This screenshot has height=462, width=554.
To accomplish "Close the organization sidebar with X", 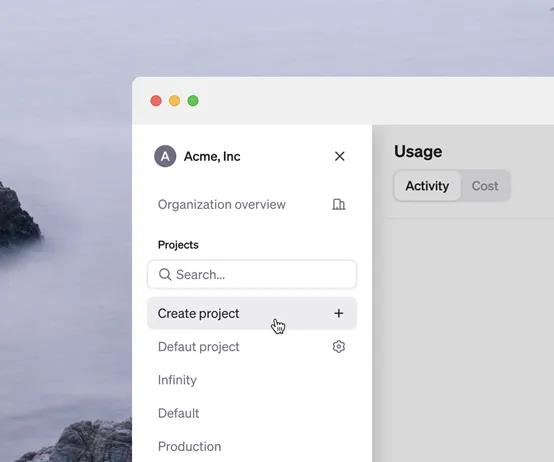I will coord(340,156).
